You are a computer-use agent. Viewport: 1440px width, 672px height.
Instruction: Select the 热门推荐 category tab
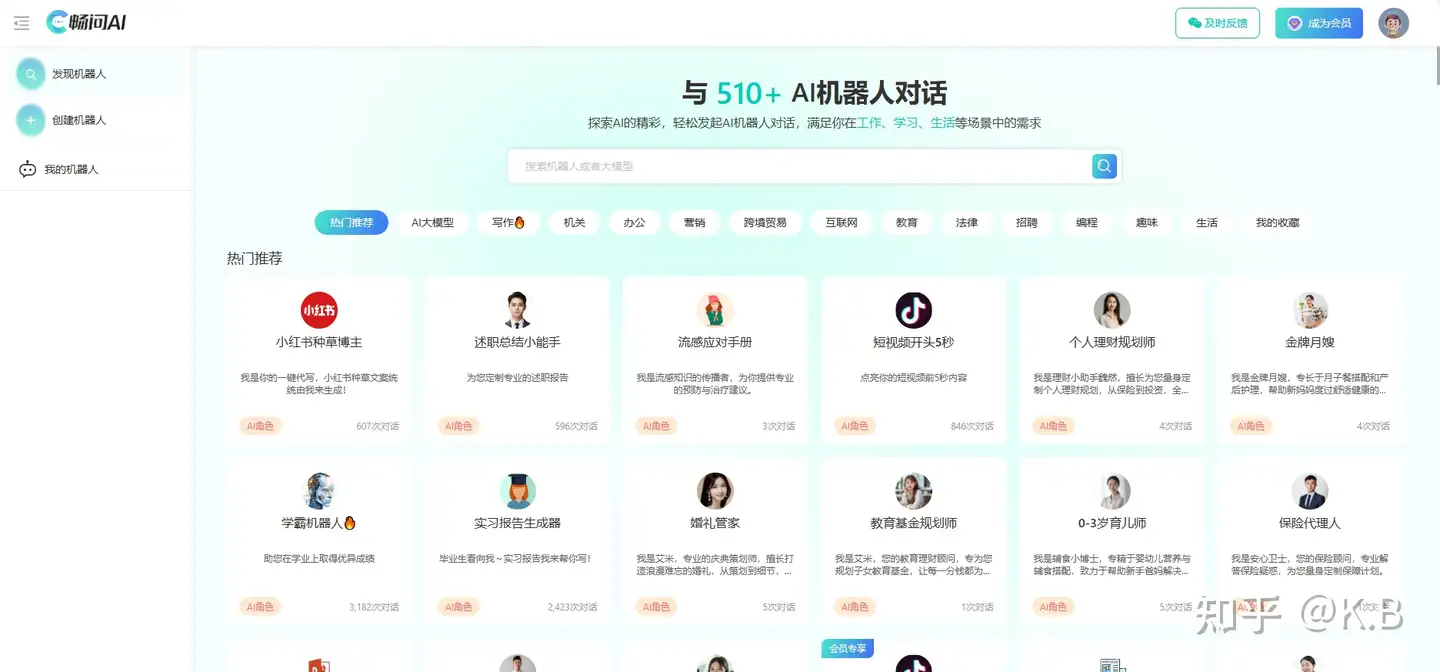point(351,222)
